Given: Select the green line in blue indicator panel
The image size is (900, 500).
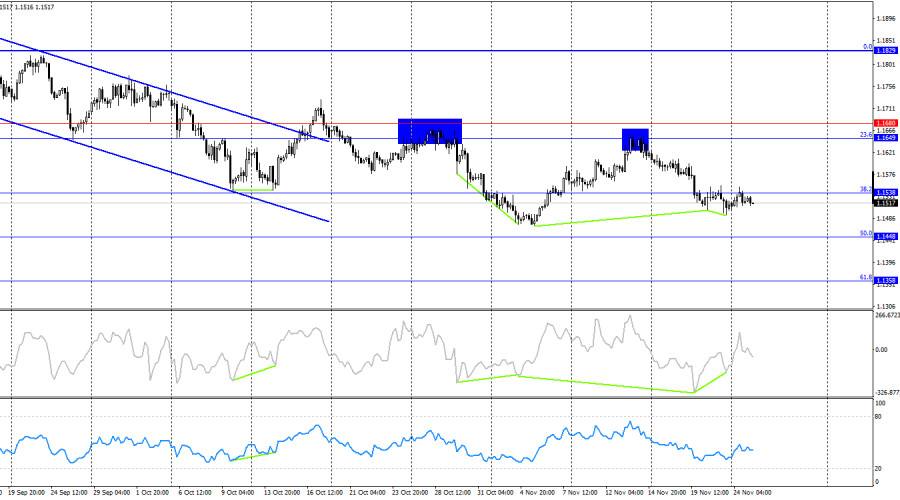Looking at the screenshot, I should point(253,455).
